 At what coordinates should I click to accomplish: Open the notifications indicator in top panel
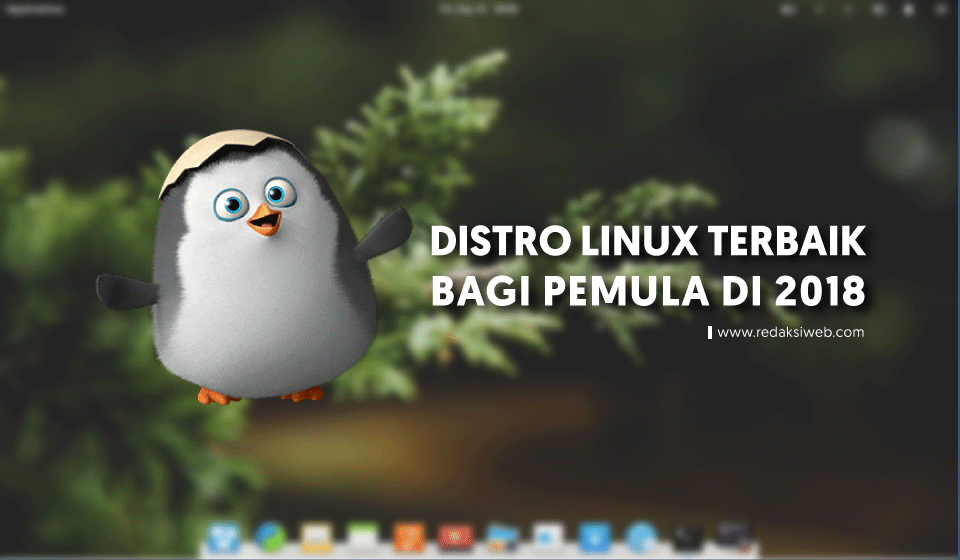tap(909, 9)
